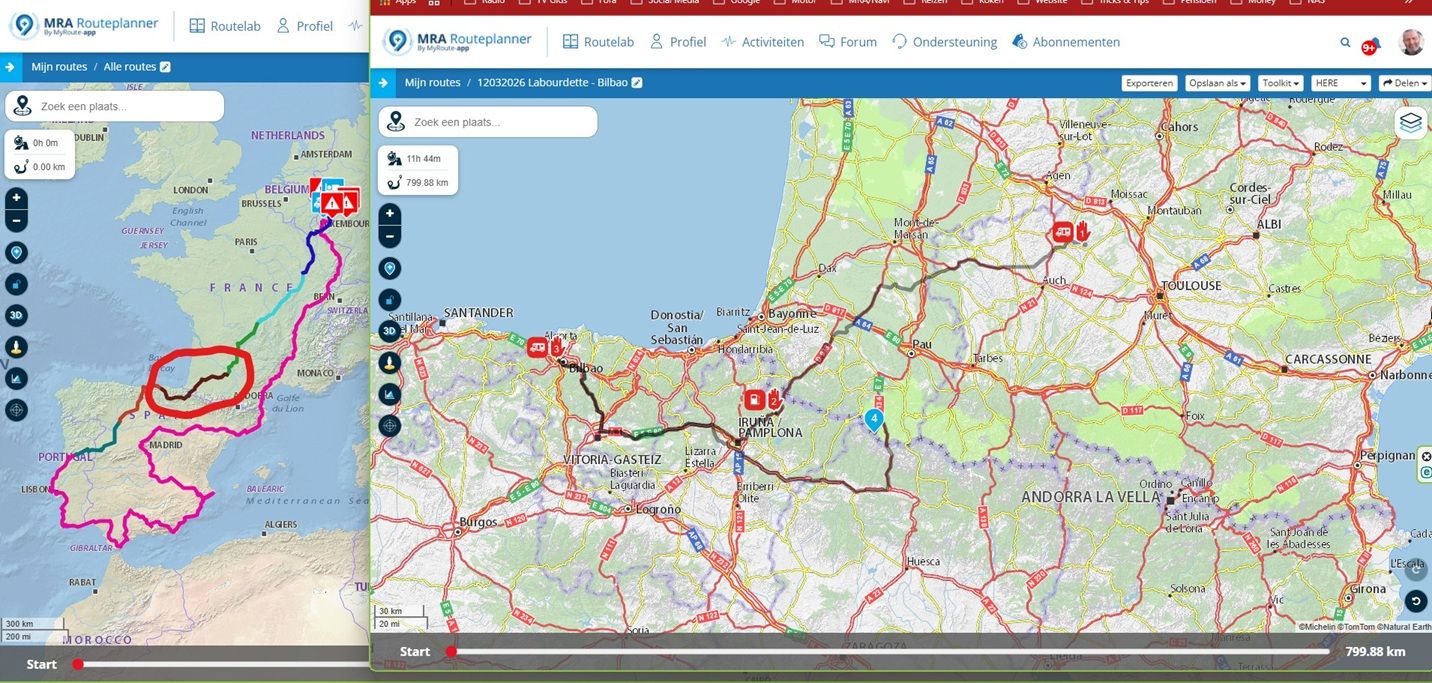Open the HERE map selector
Viewport: 1432px width, 683px height.
1340,83
